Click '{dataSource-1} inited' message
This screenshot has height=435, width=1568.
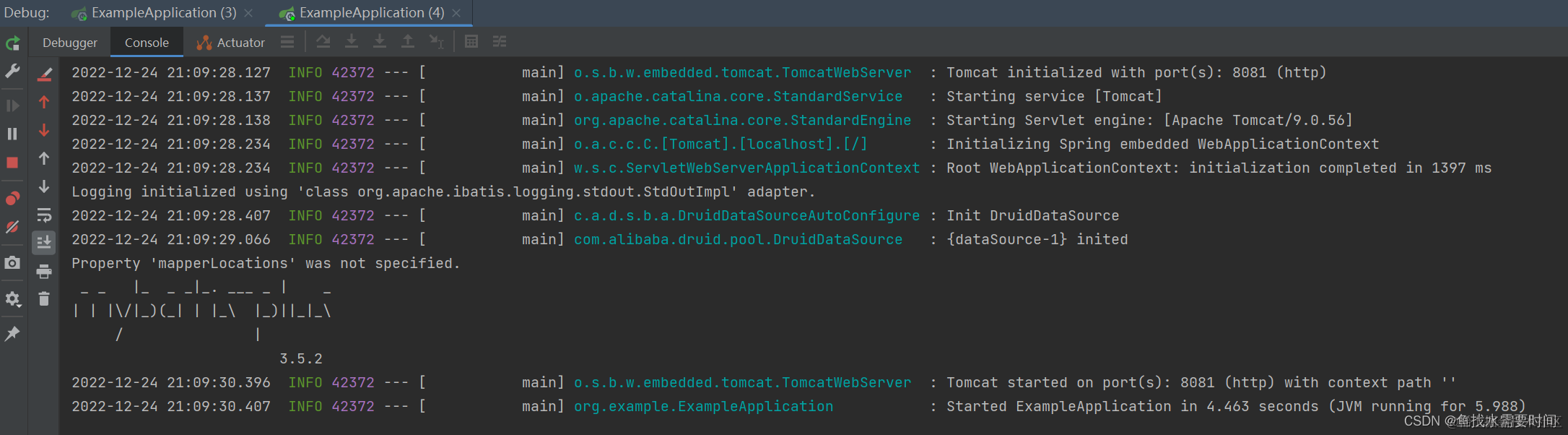point(1037,239)
